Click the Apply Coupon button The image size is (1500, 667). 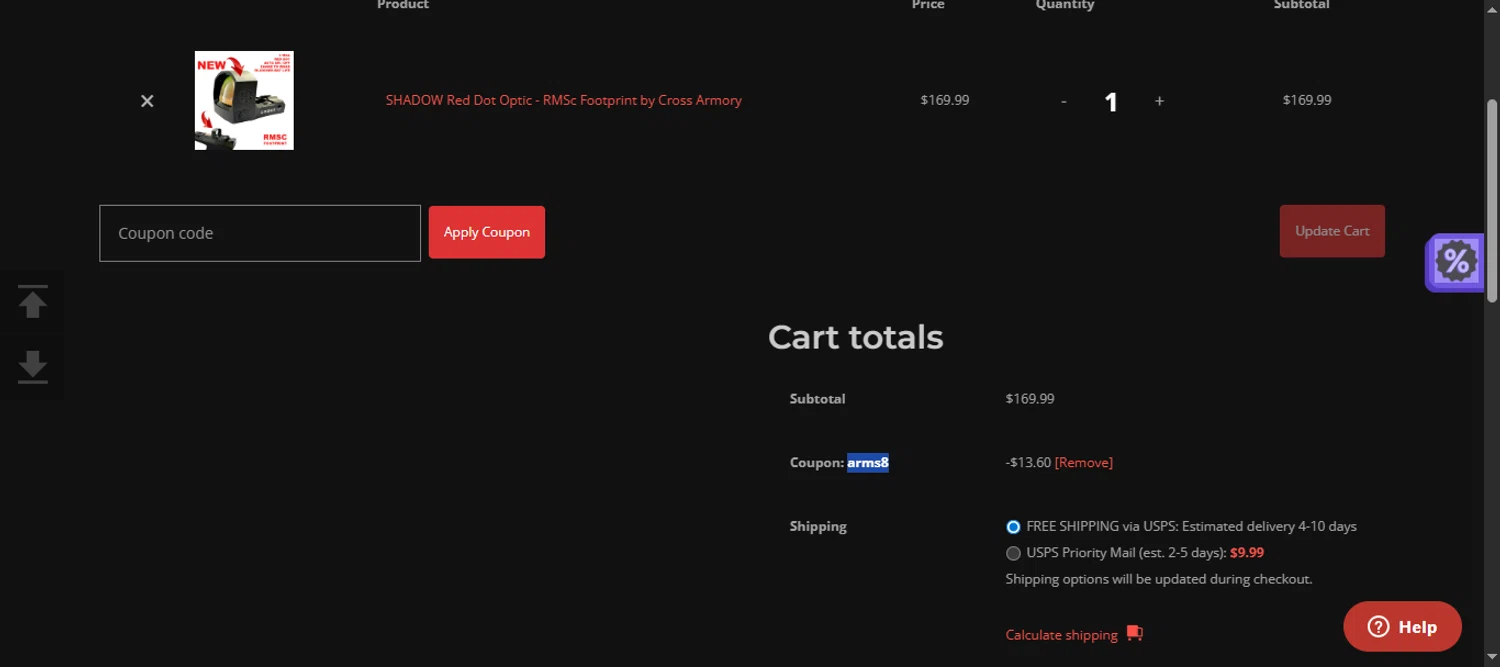click(x=487, y=232)
